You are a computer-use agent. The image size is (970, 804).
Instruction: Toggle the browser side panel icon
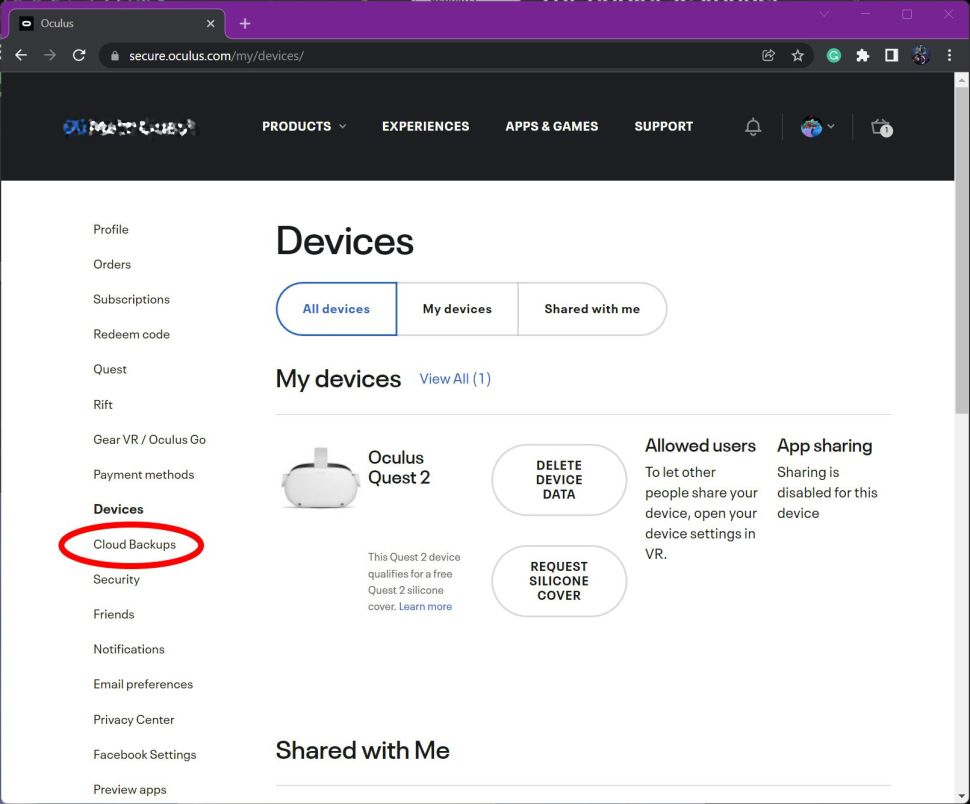[891, 56]
